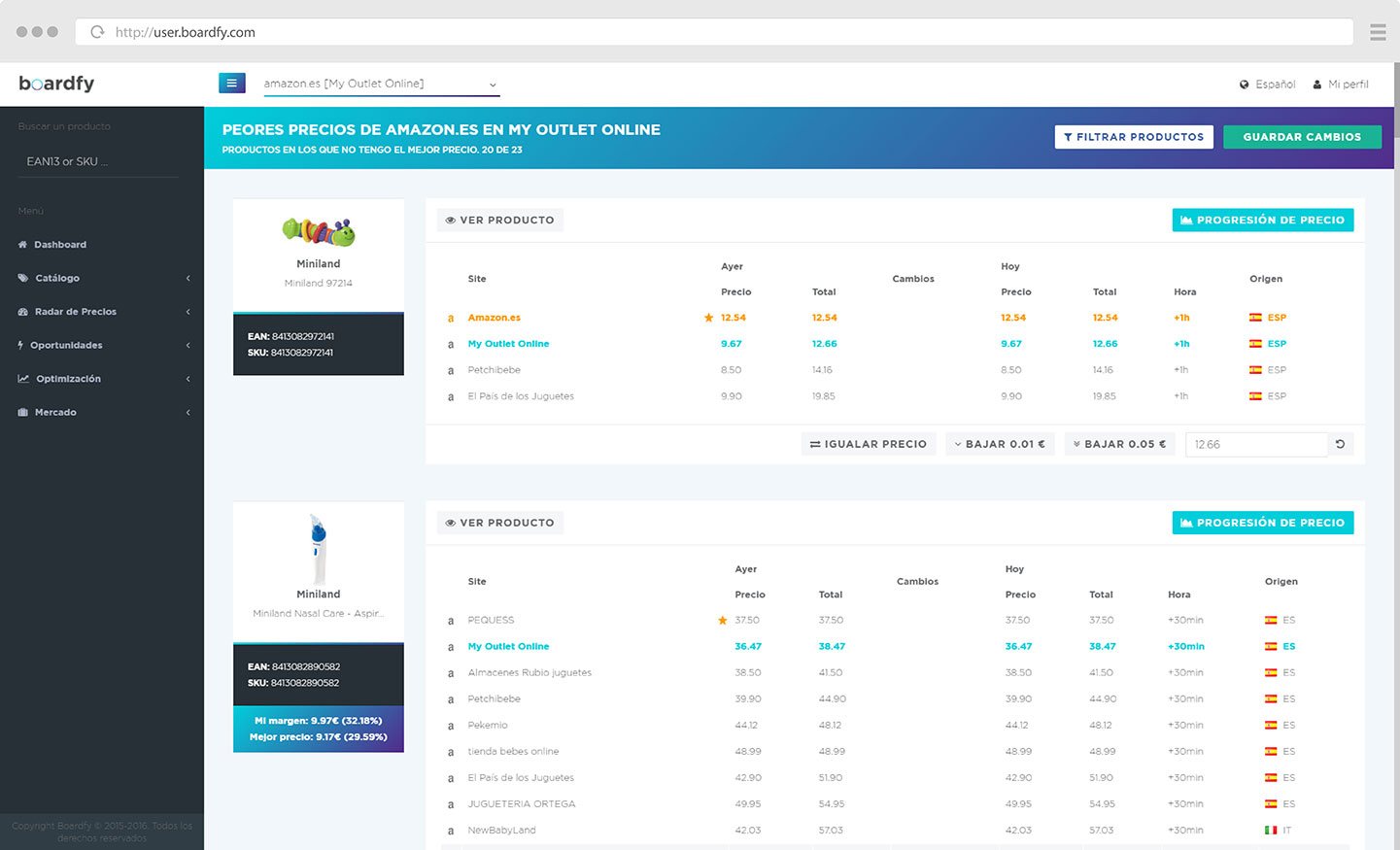Screen dimensions: 1400x850
Task: Click the Español language link
Action: (x=1275, y=85)
